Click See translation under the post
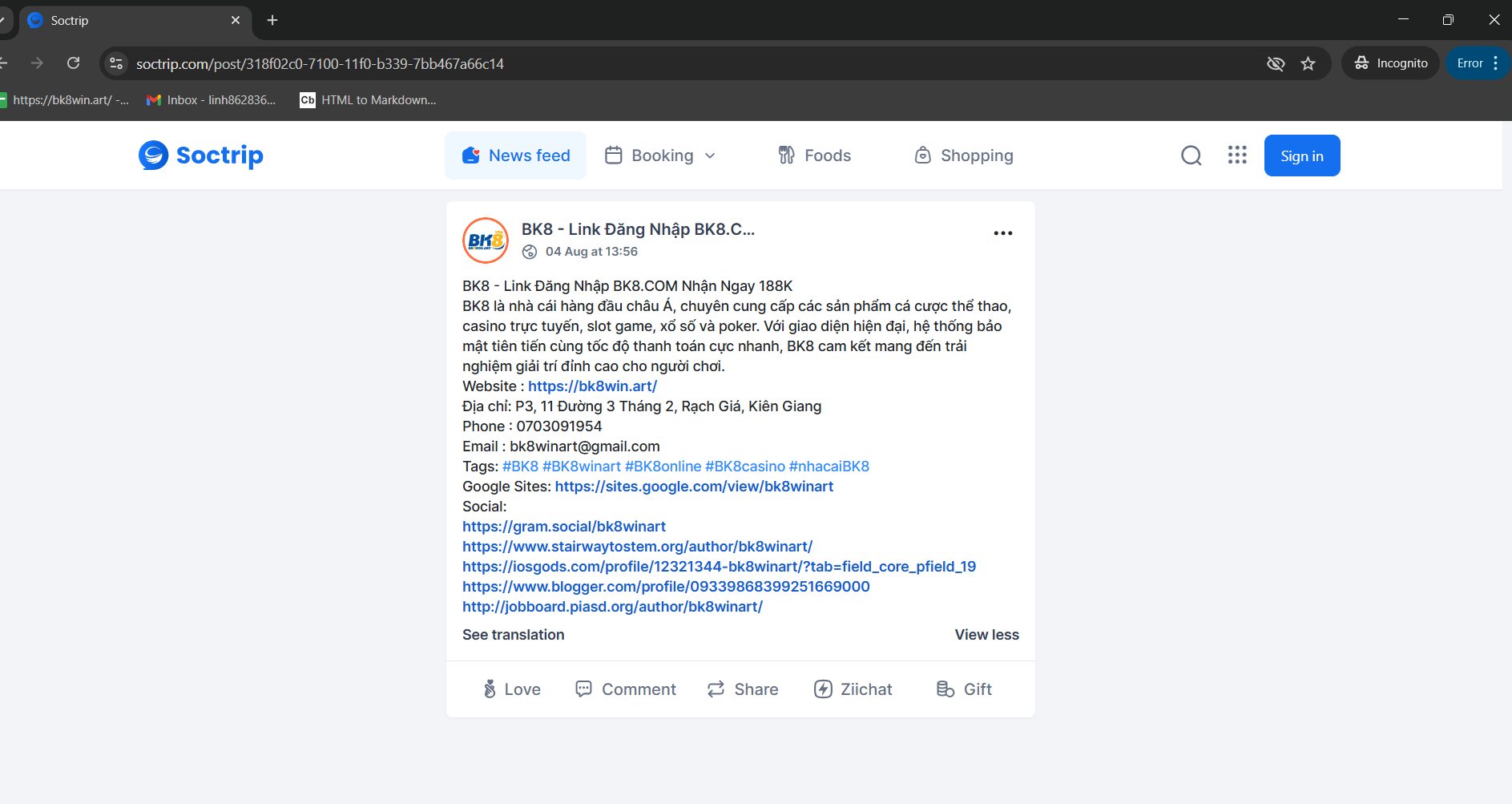The width and height of the screenshot is (1512, 804). [513, 635]
